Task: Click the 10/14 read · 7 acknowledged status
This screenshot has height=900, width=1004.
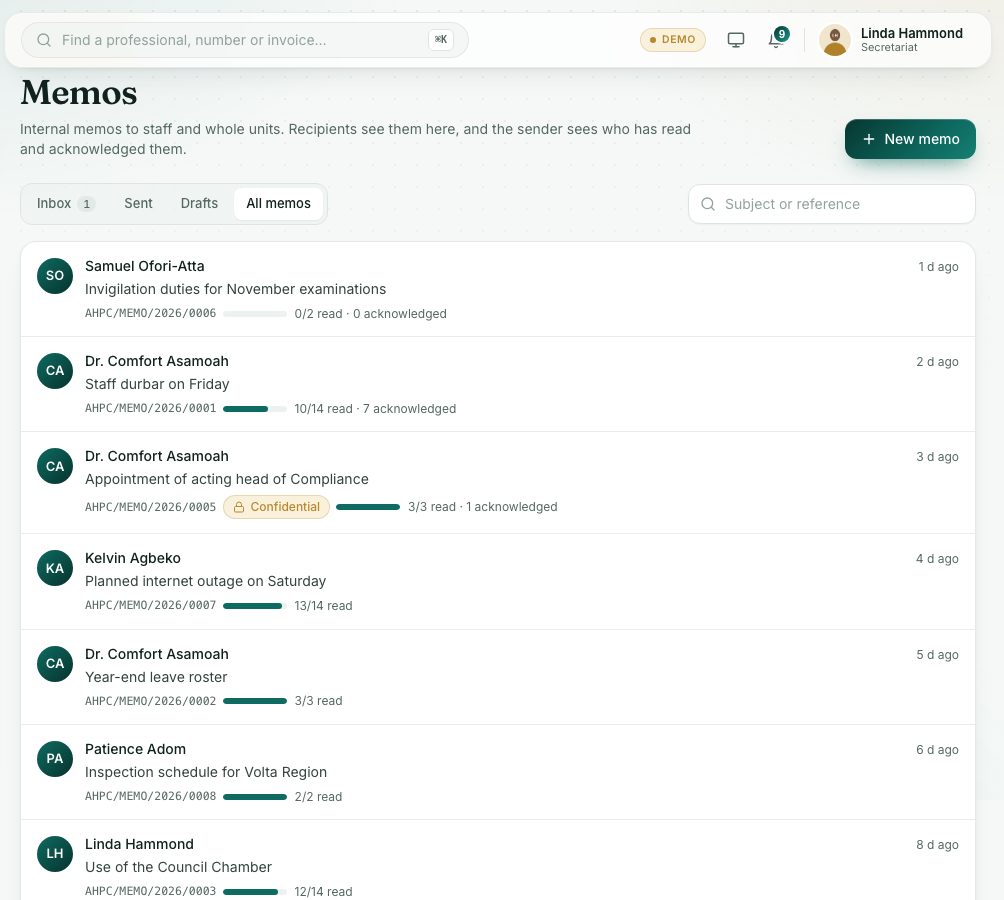Action: click(375, 409)
